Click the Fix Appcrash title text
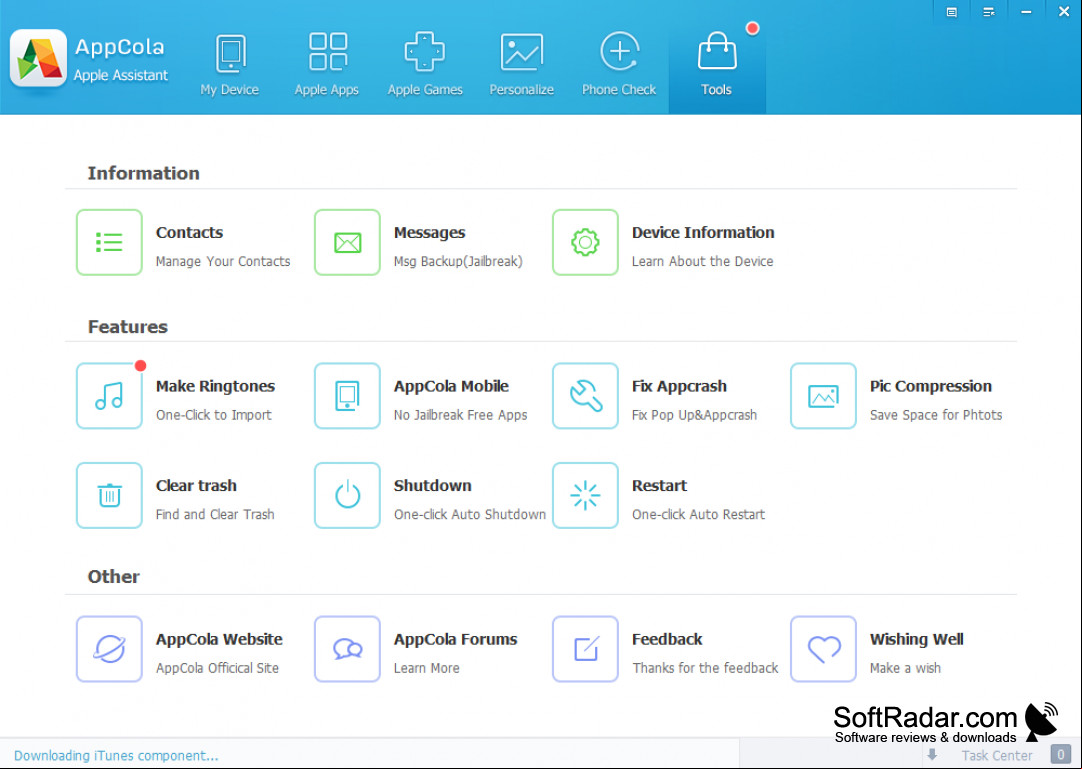This screenshot has width=1082, height=769. (680, 387)
